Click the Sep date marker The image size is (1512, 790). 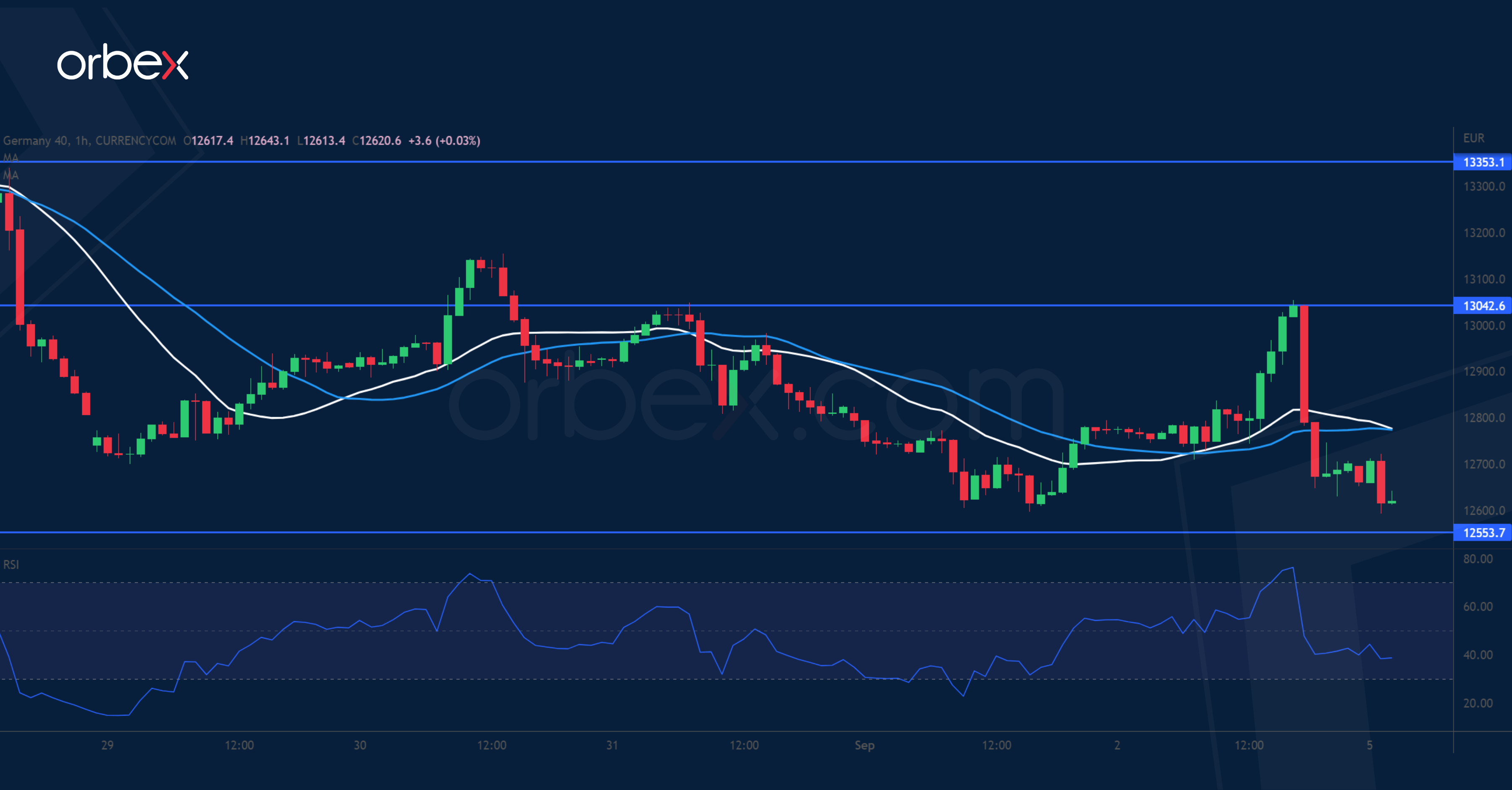pyautogui.click(x=864, y=745)
